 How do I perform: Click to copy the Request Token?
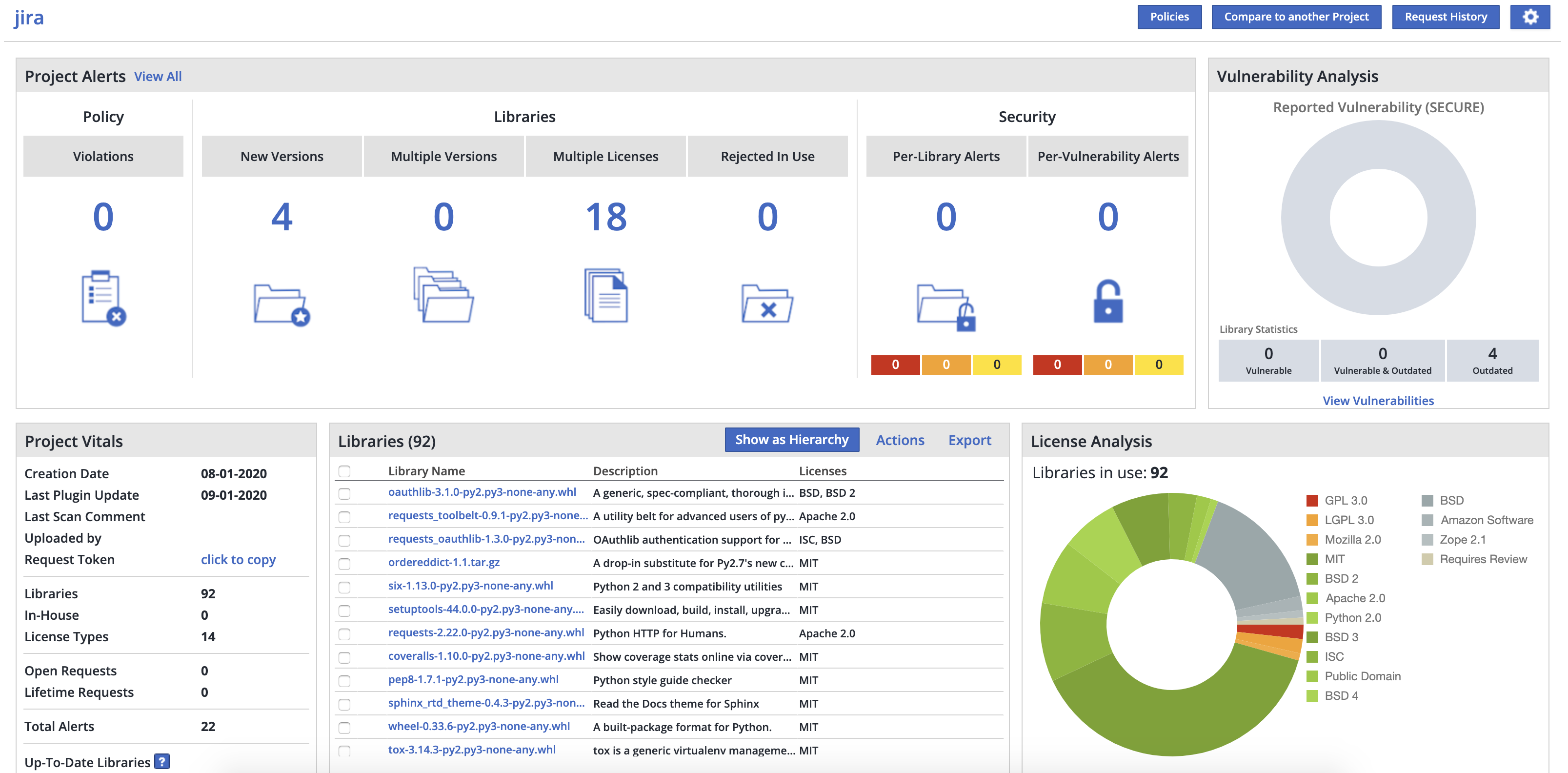click(238, 559)
